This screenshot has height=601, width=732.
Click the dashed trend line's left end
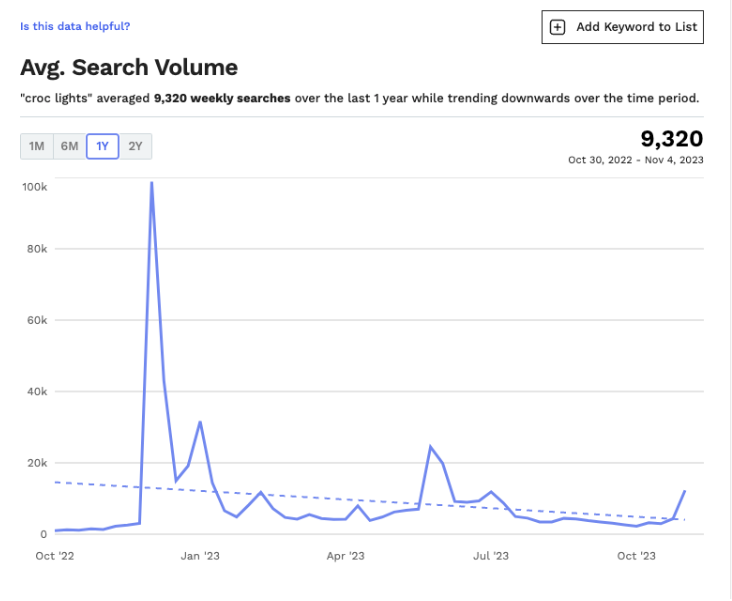57,482
